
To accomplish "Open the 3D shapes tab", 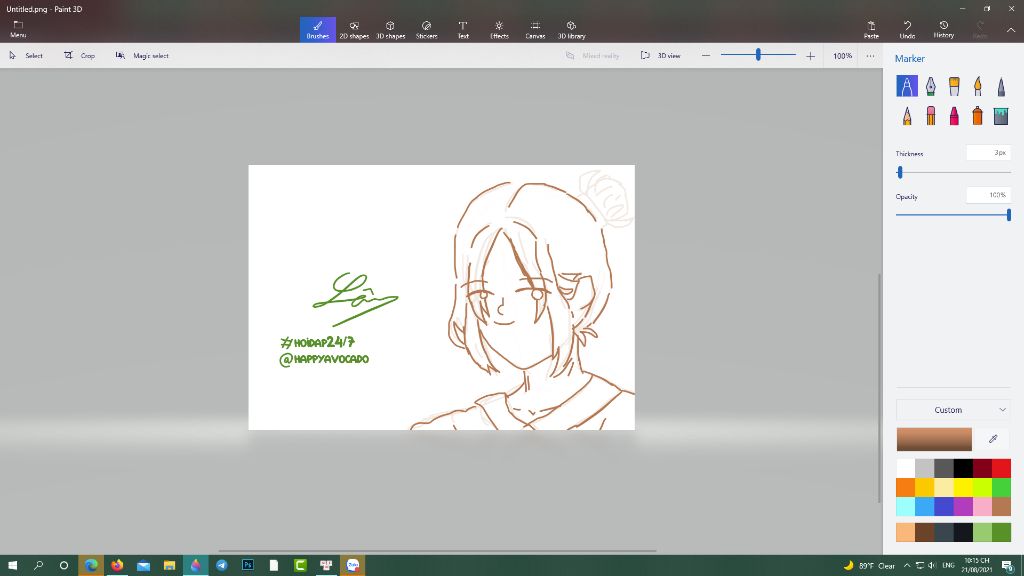I will [391, 30].
